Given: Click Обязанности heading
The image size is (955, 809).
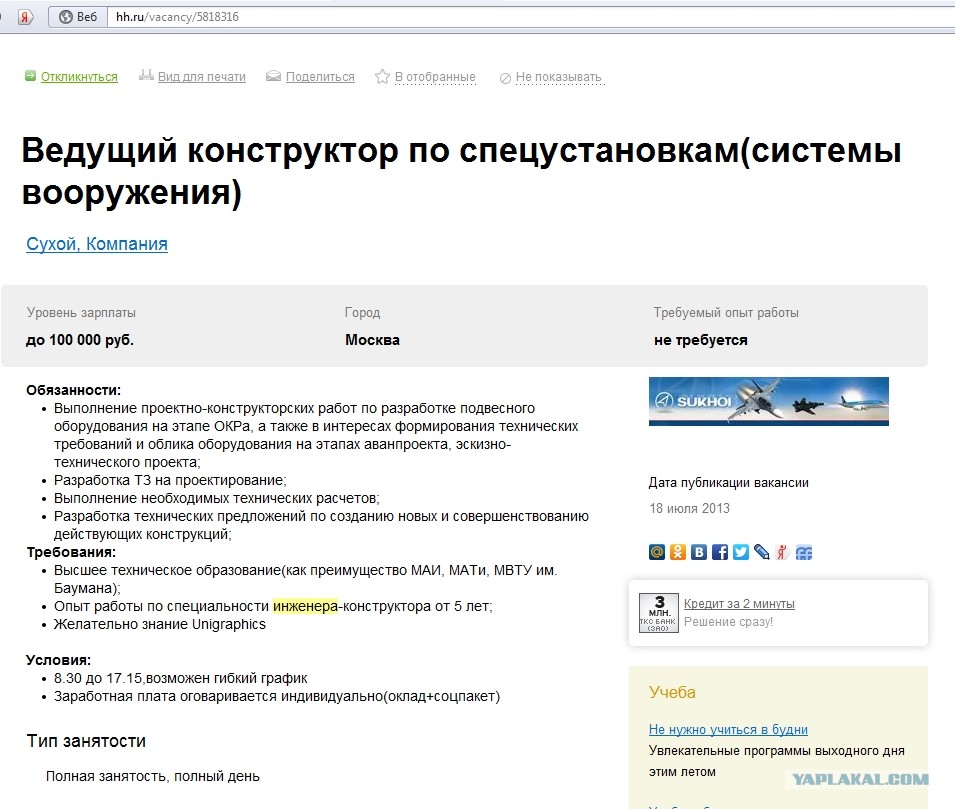Looking at the screenshot, I should click(x=73, y=390).
